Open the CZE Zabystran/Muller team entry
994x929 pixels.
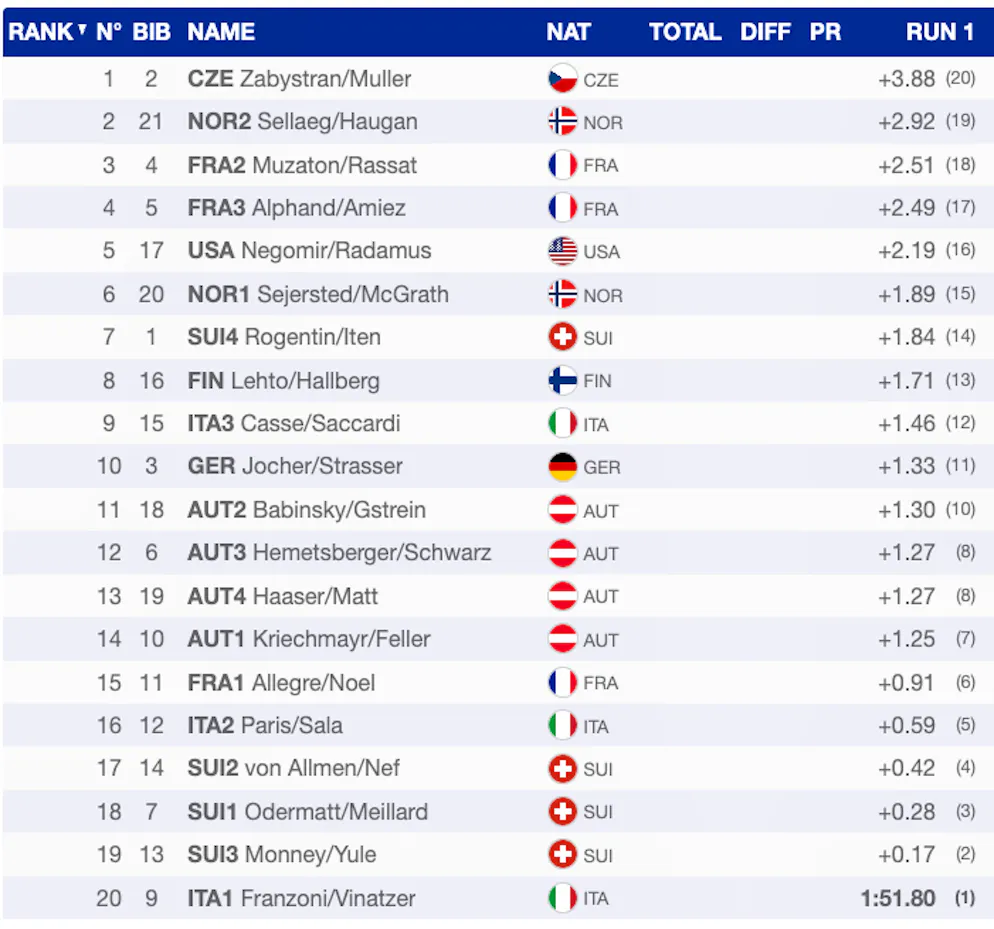pyautogui.click(x=299, y=79)
